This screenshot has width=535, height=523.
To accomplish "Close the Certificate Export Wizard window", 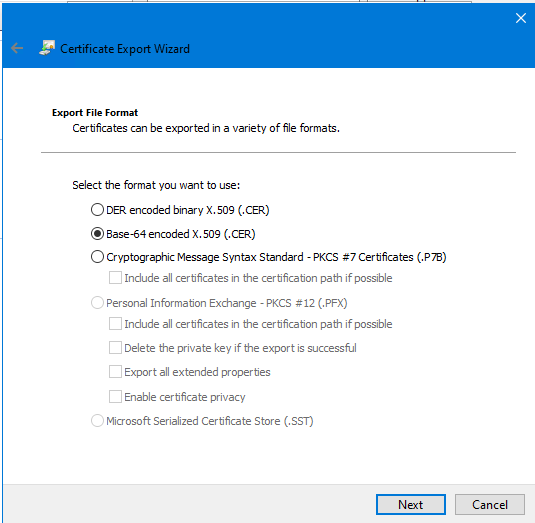I will (521, 18).
